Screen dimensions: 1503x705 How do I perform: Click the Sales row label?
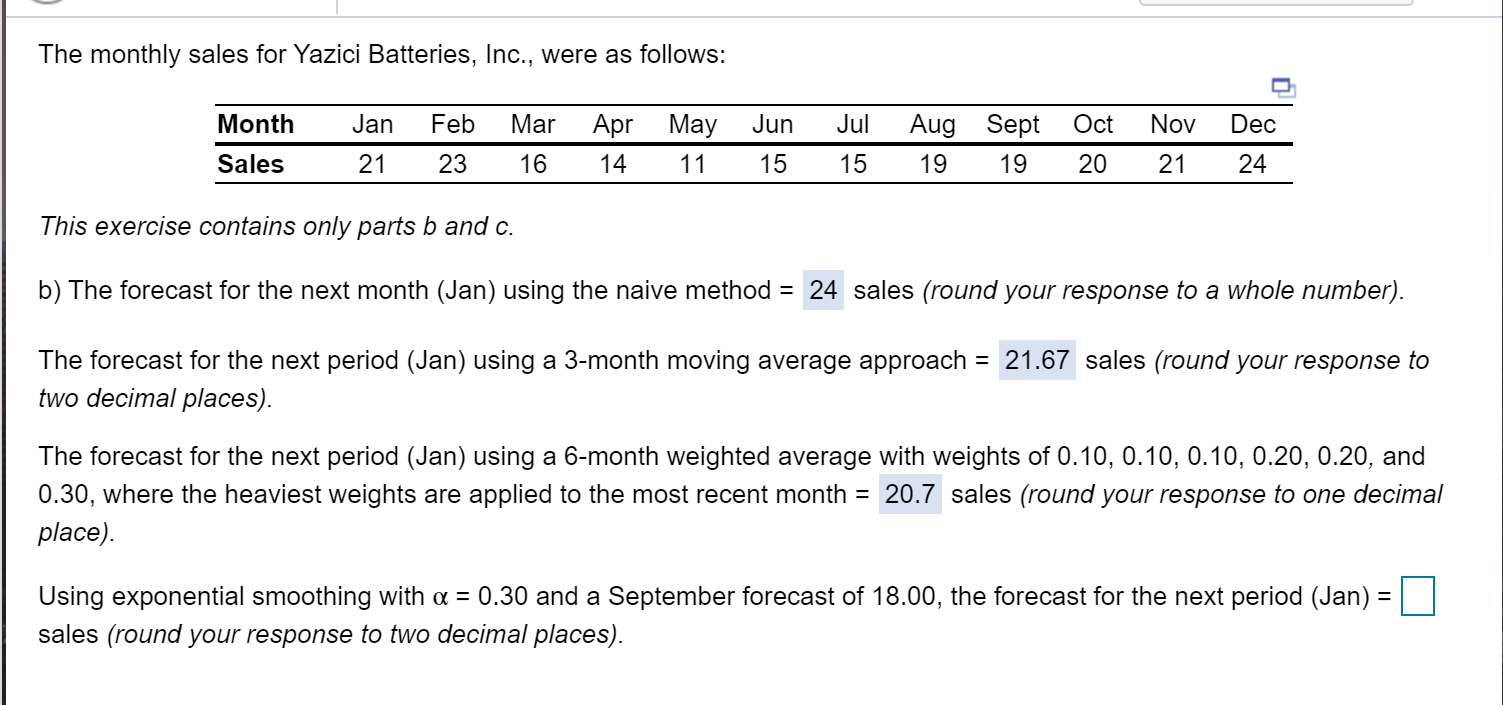point(251,163)
